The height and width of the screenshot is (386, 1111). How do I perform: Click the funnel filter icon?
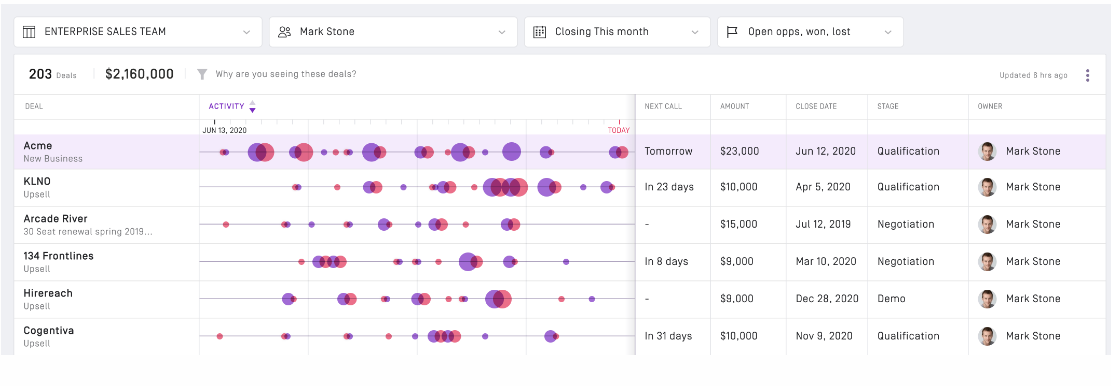pos(202,74)
